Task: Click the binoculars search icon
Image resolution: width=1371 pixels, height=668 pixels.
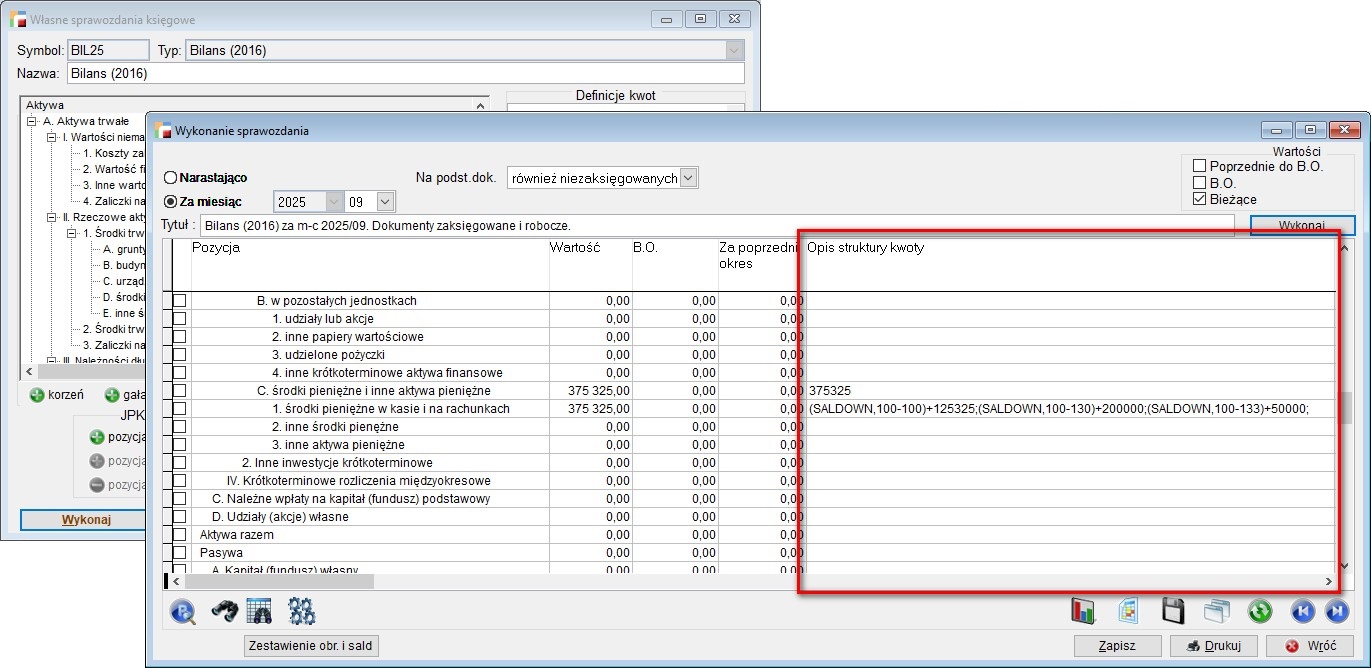Action: pyautogui.click(x=222, y=611)
